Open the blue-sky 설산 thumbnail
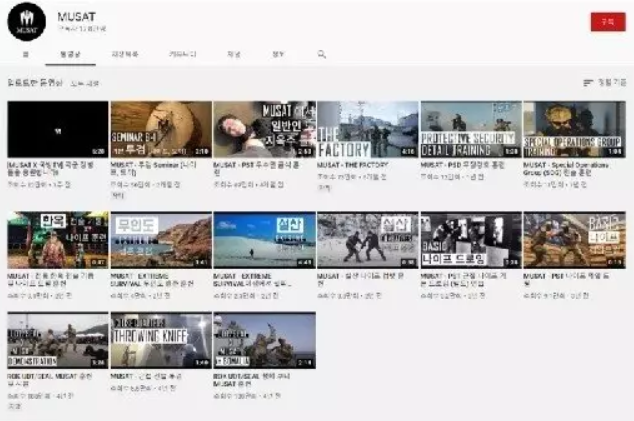This screenshot has width=634, height=421. pyautogui.click(x=264, y=240)
